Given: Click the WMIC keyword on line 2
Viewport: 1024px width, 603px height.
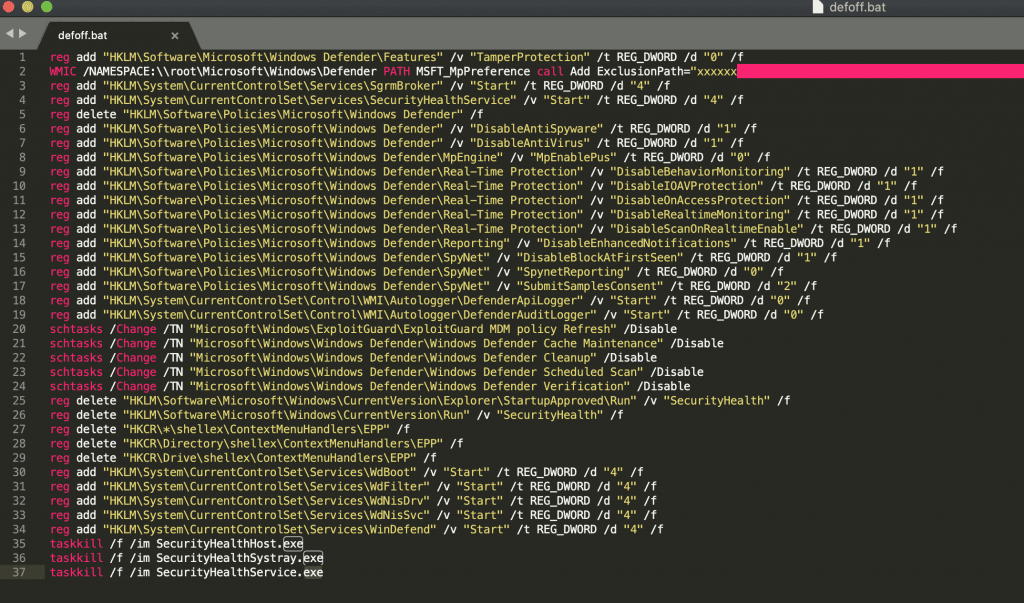Looking at the screenshot, I should 64,72.
